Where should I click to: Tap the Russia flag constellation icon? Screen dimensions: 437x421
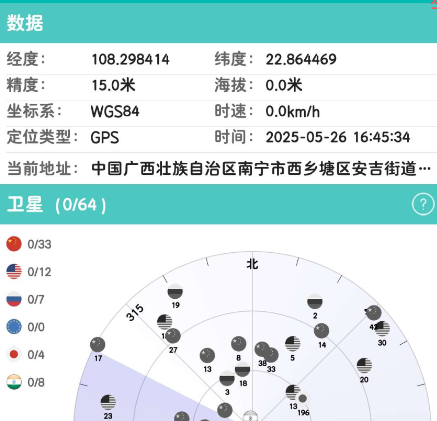coord(14,299)
